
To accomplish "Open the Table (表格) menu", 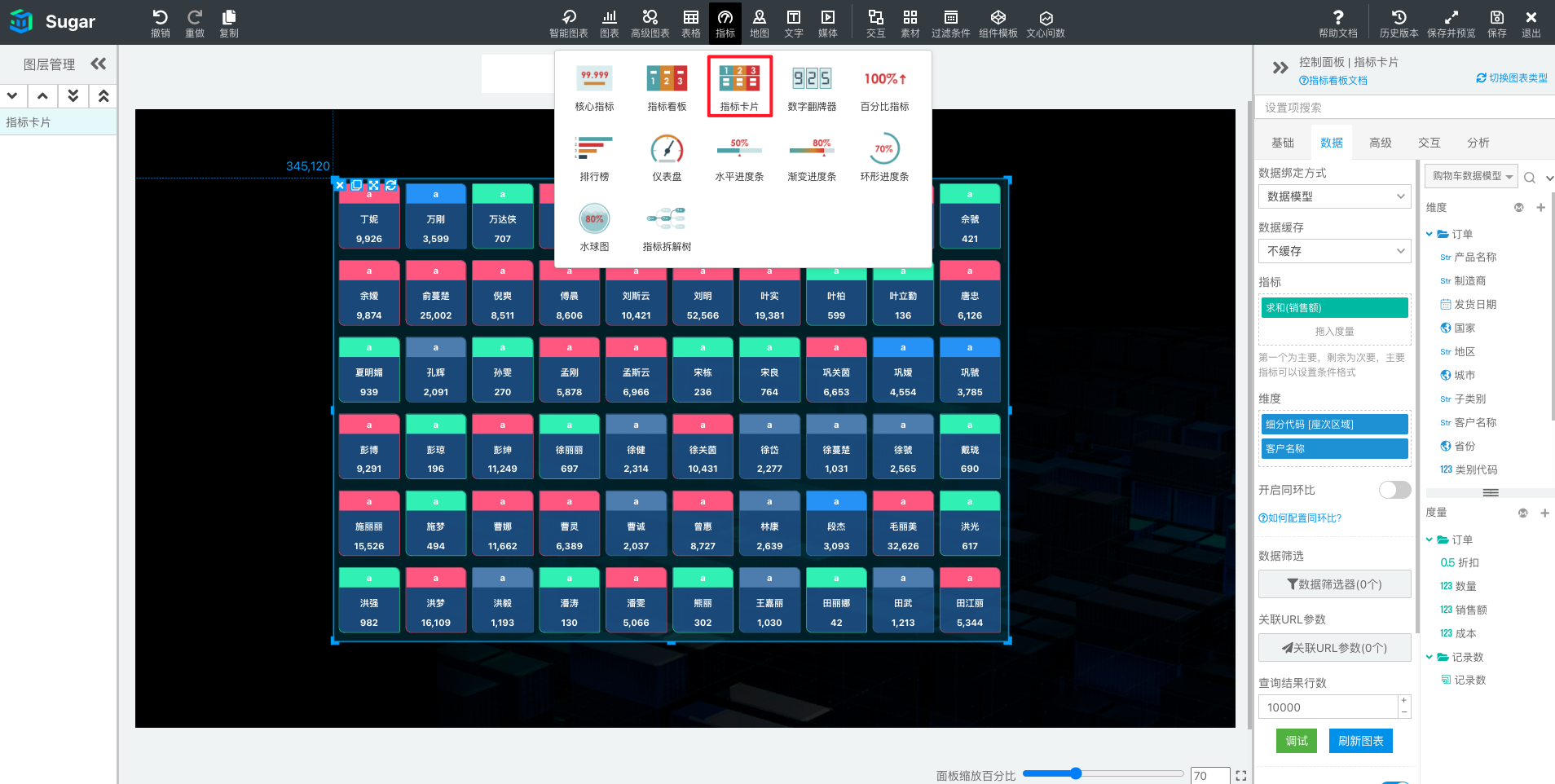I will click(x=690, y=23).
